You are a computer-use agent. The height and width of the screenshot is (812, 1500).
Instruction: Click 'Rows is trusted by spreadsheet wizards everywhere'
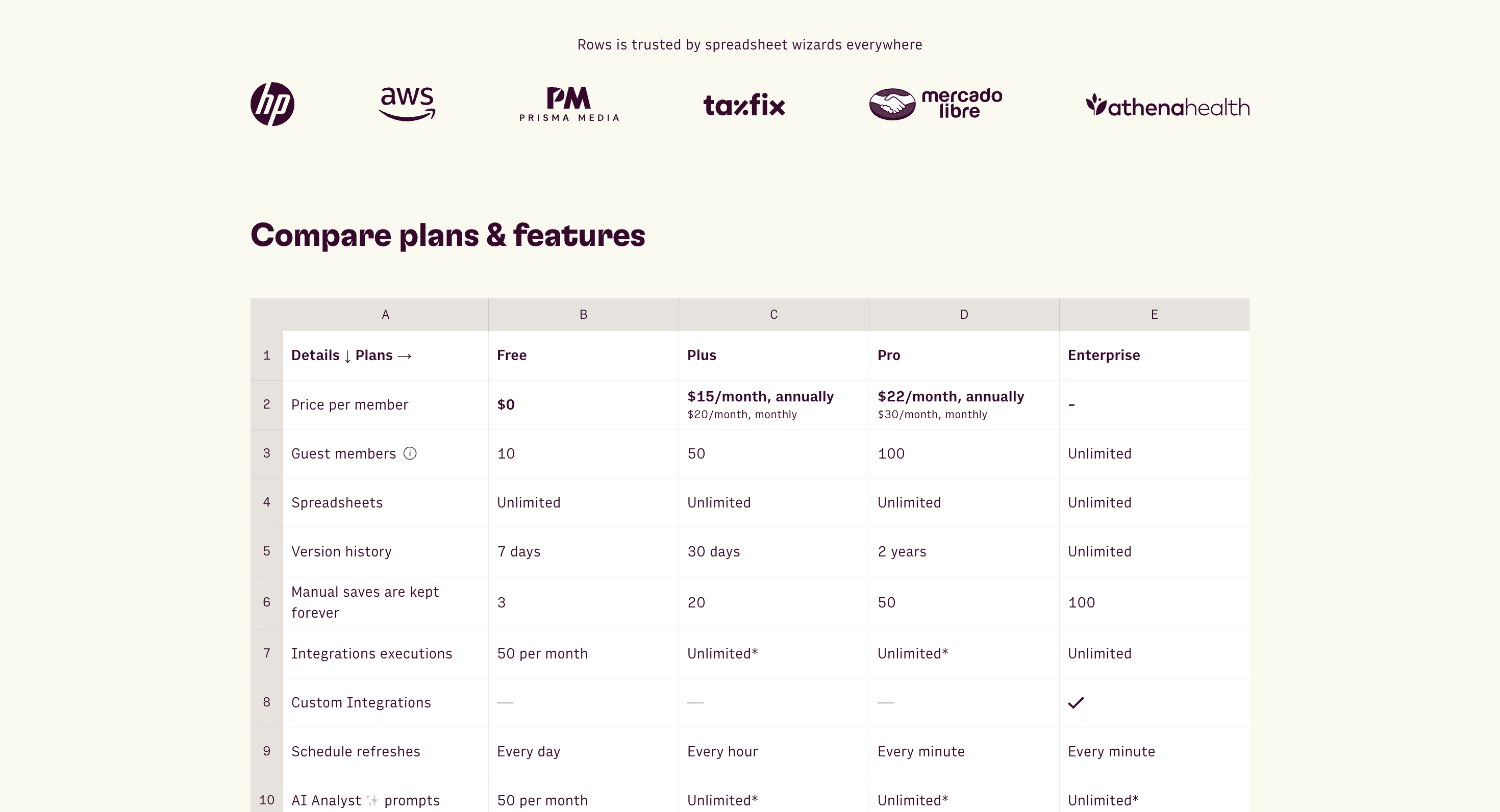pyautogui.click(x=750, y=45)
